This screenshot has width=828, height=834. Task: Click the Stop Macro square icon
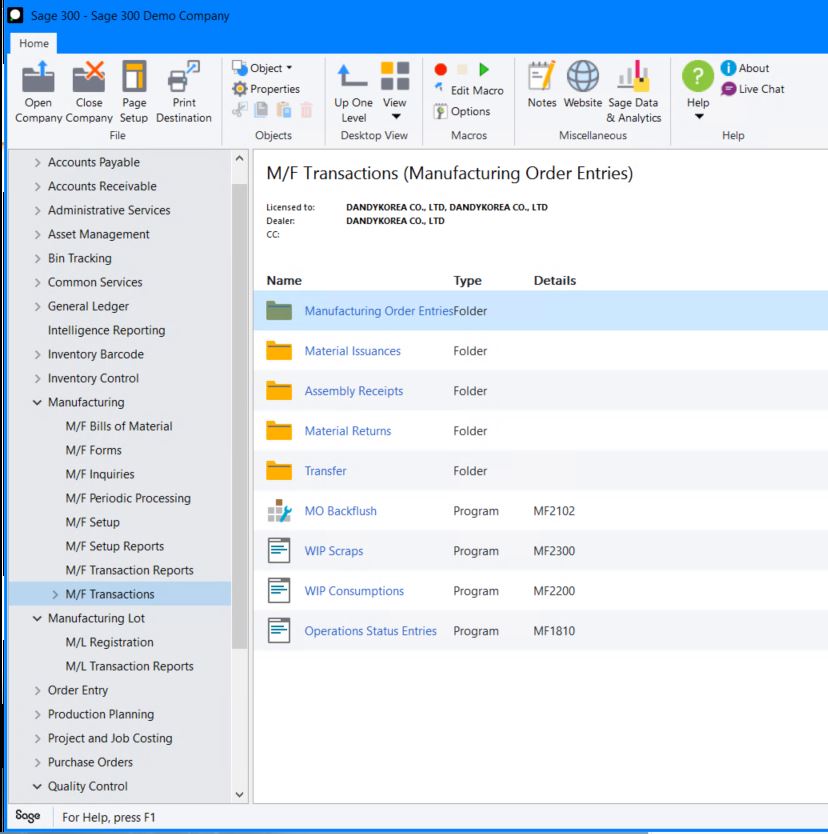[x=462, y=70]
